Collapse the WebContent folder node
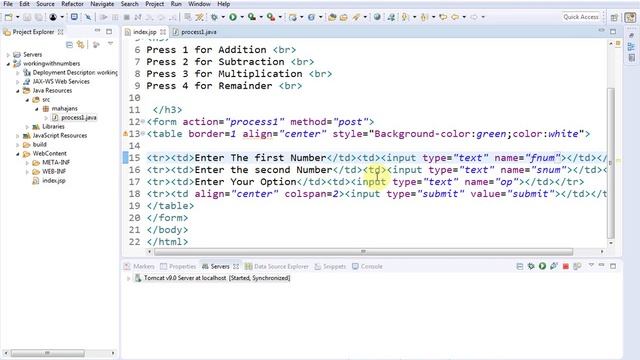Image resolution: width=640 pixels, height=360 pixels. pyautogui.click(x=18, y=154)
